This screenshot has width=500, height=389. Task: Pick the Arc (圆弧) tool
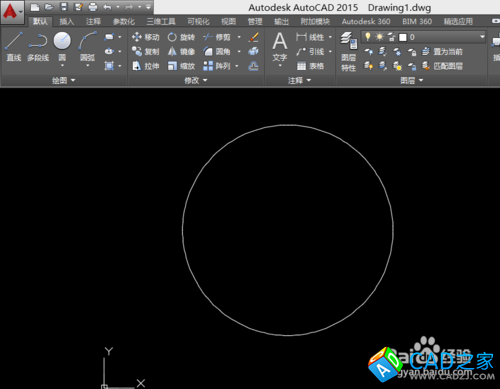coord(88,47)
